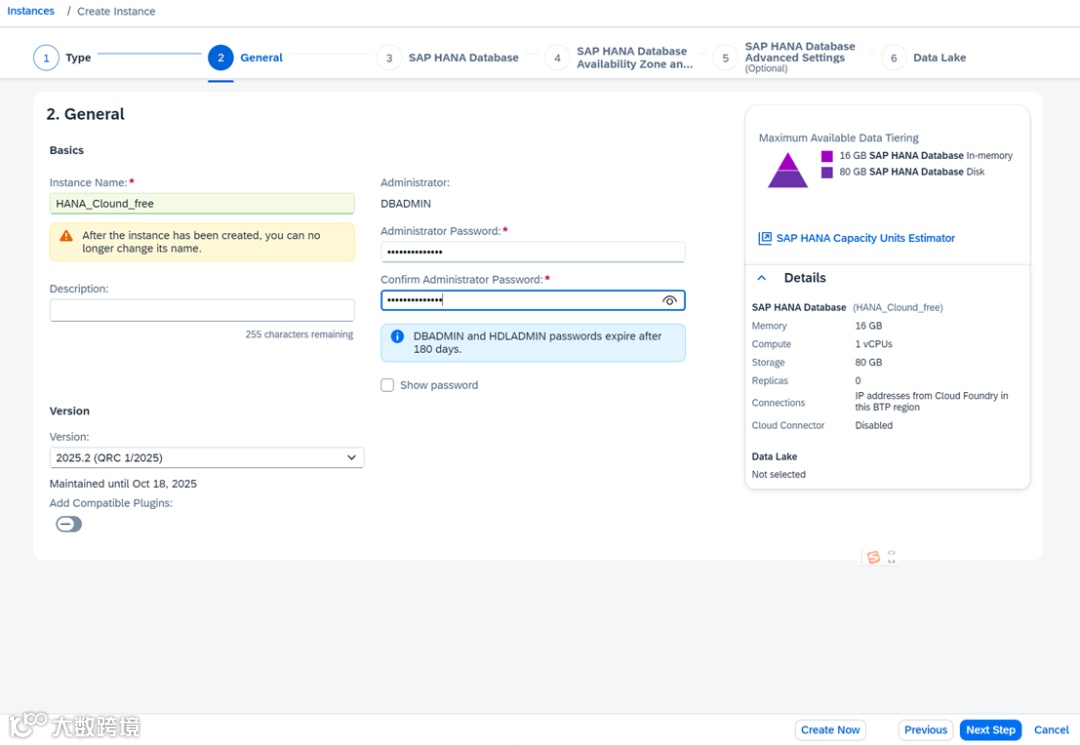Click the warning triangle icon under Instance Name
Image resolution: width=1080 pixels, height=746 pixels.
pos(66,236)
